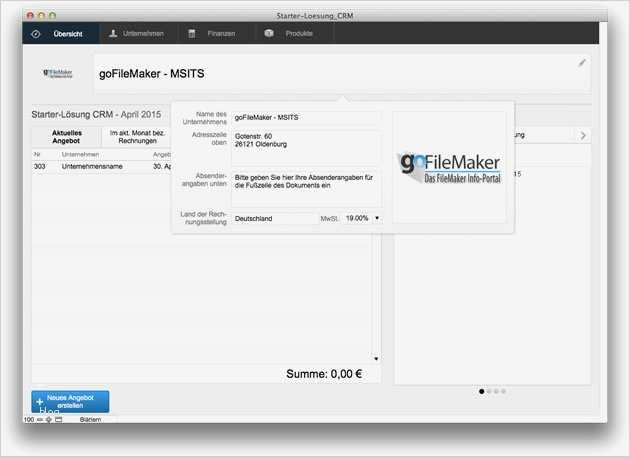Click the Nr column header
The height and width of the screenshot is (457, 630).
point(37,154)
